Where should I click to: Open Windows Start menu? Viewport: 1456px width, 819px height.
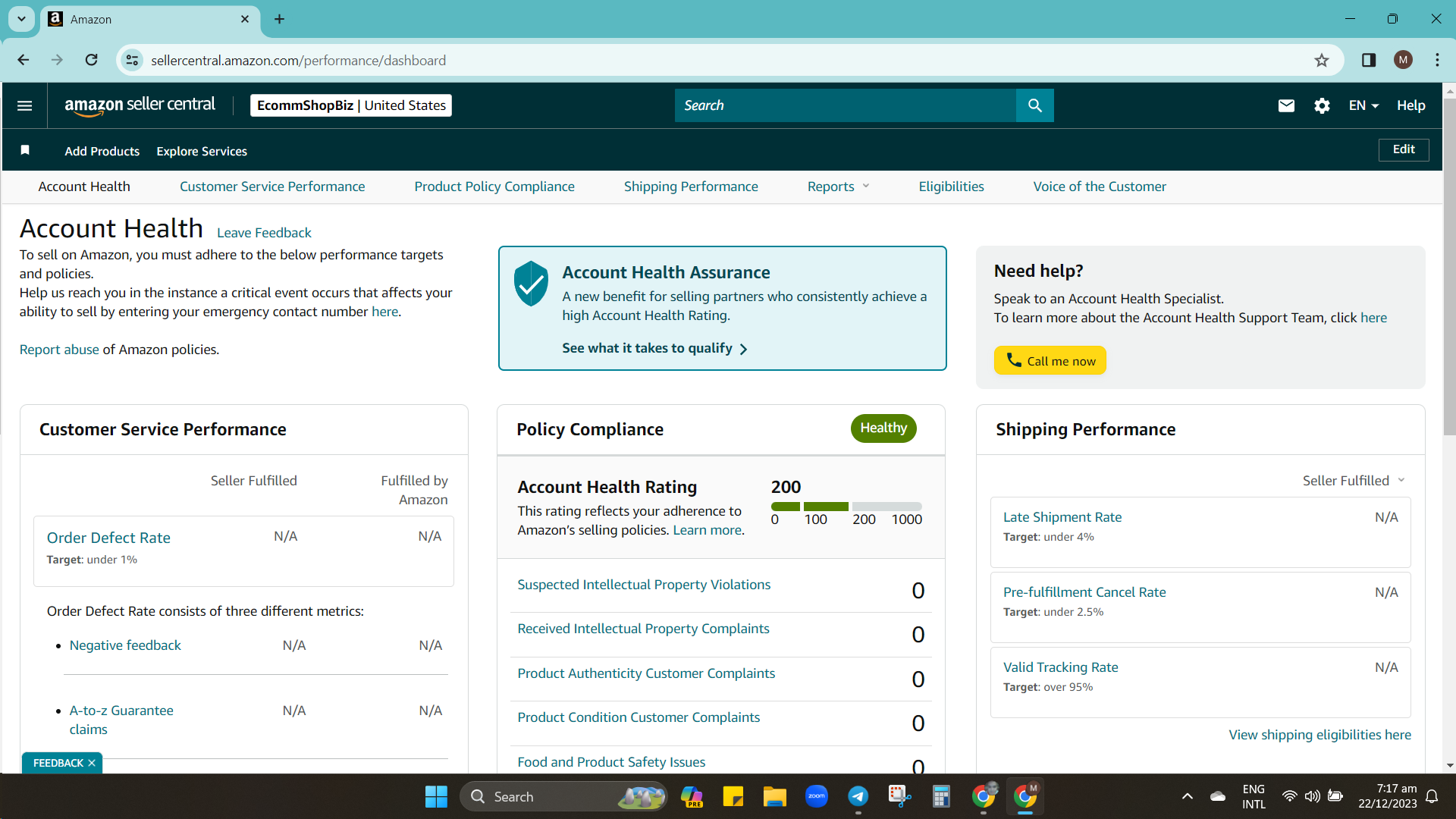(x=436, y=796)
